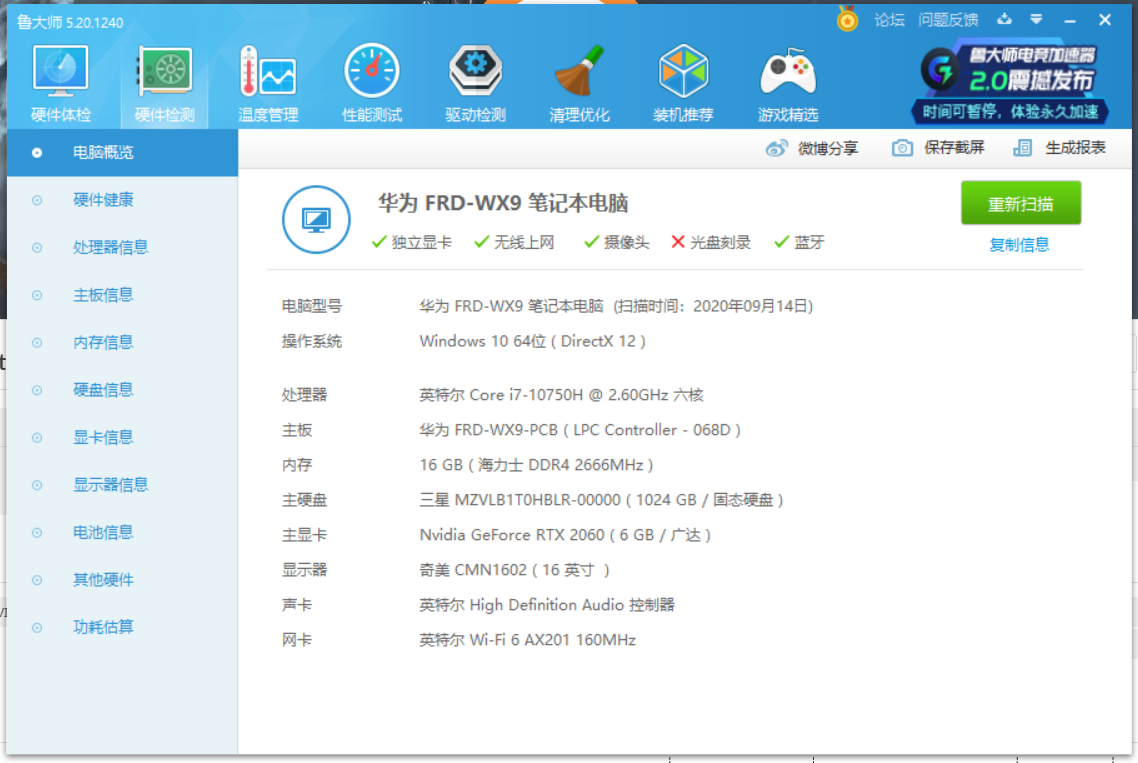
Task: Click the round computer monitor icon
Action: tap(316, 219)
